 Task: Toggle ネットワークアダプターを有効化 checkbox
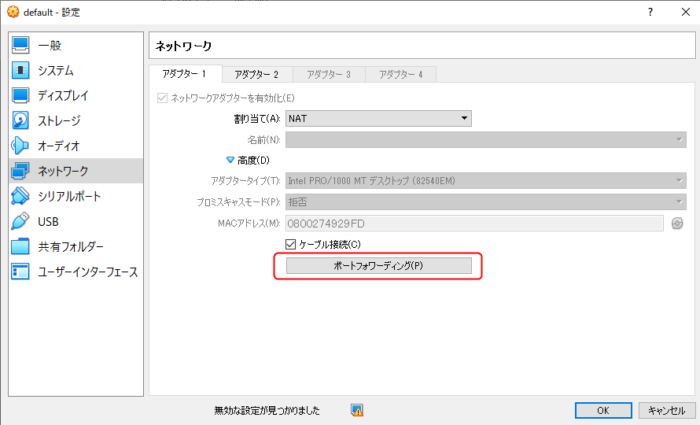(x=162, y=98)
